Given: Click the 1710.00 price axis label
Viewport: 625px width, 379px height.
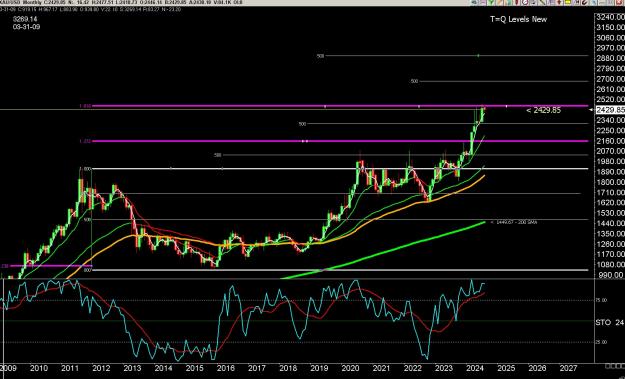Looking at the screenshot, I should click(610, 192).
